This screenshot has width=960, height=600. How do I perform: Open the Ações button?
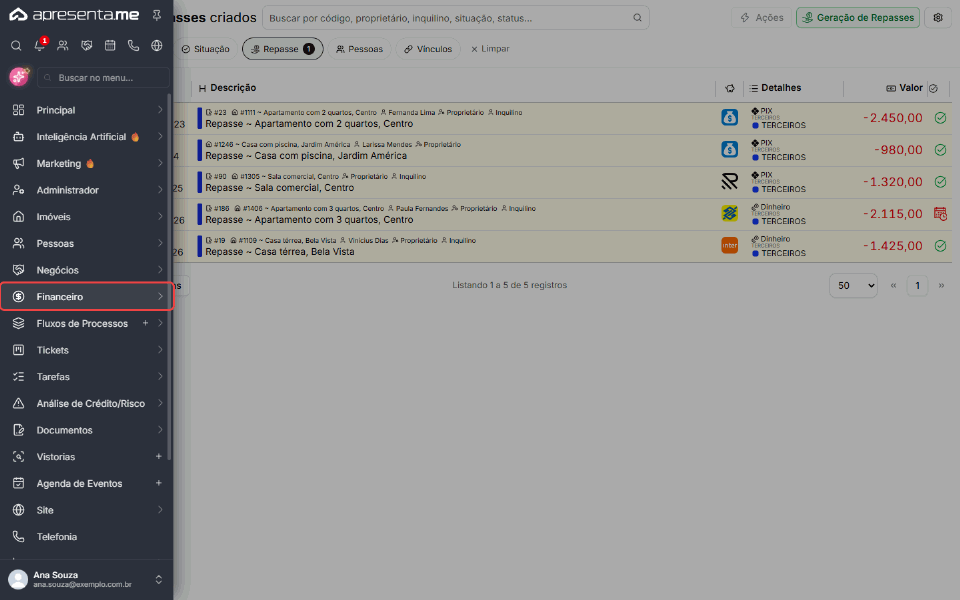coord(762,18)
